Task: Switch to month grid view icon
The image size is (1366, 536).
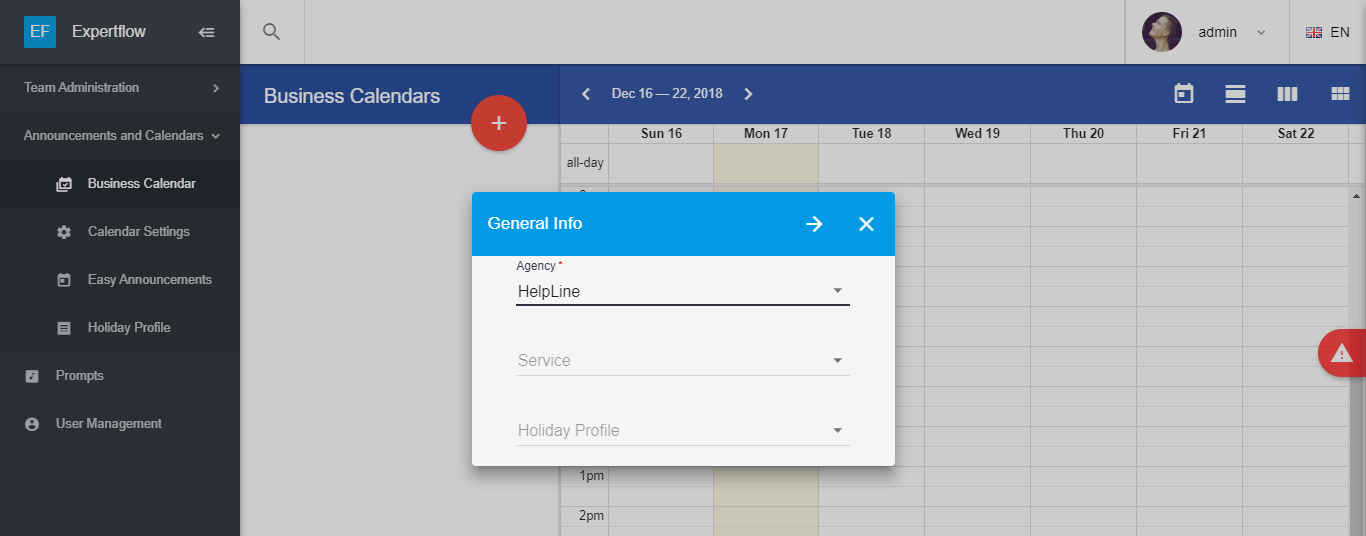Action: (1340, 94)
